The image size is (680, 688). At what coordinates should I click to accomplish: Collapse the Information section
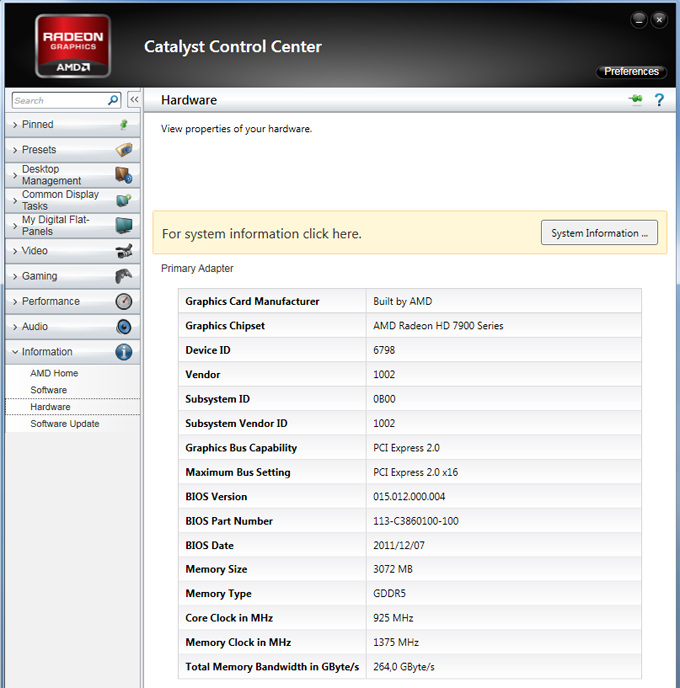[72, 352]
